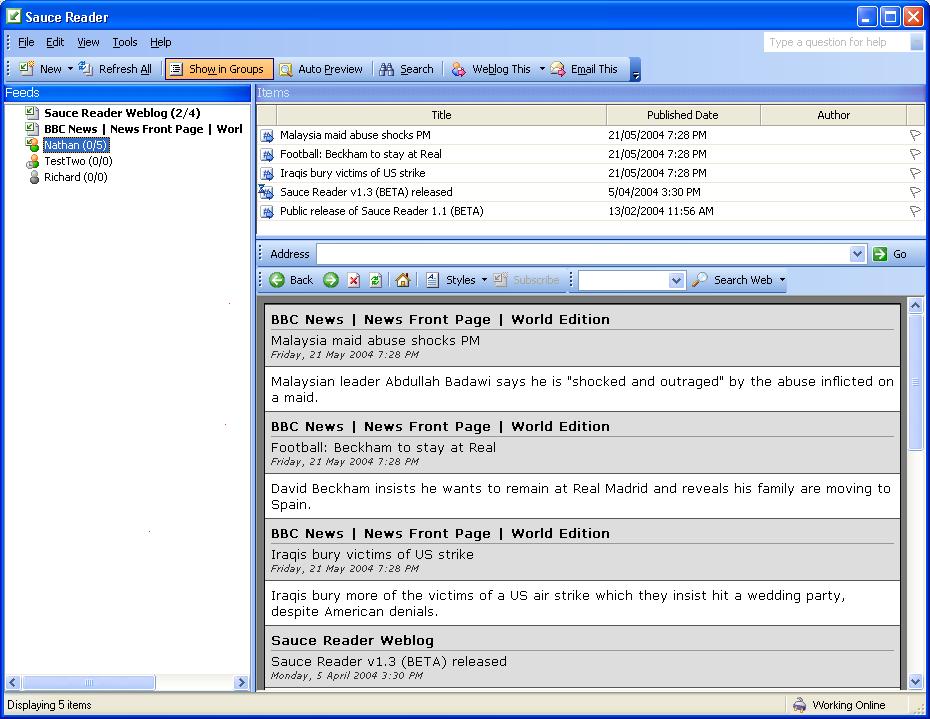Open the Edit menu
930x719 pixels.
click(x=55, y=42)
